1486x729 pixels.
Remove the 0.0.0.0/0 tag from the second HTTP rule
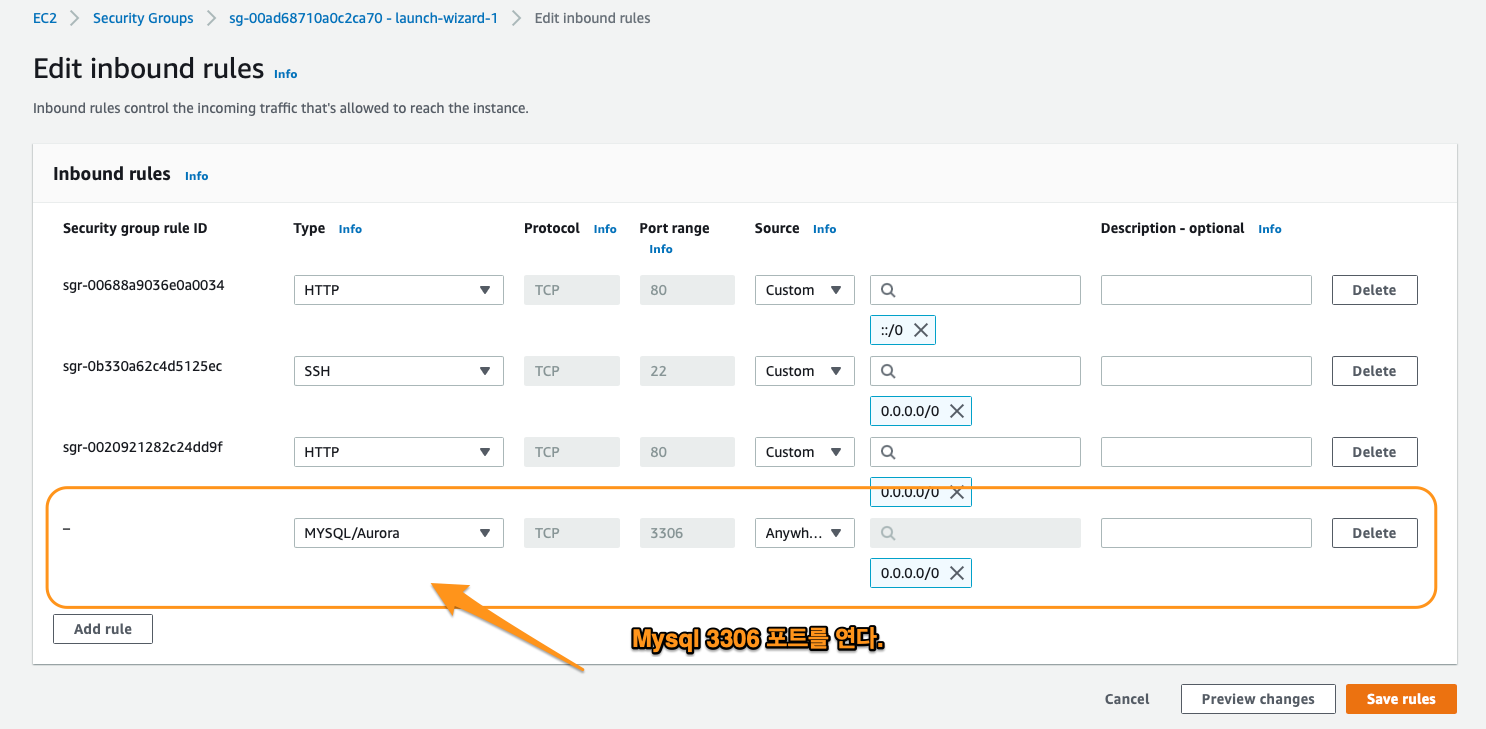(956, 491)
